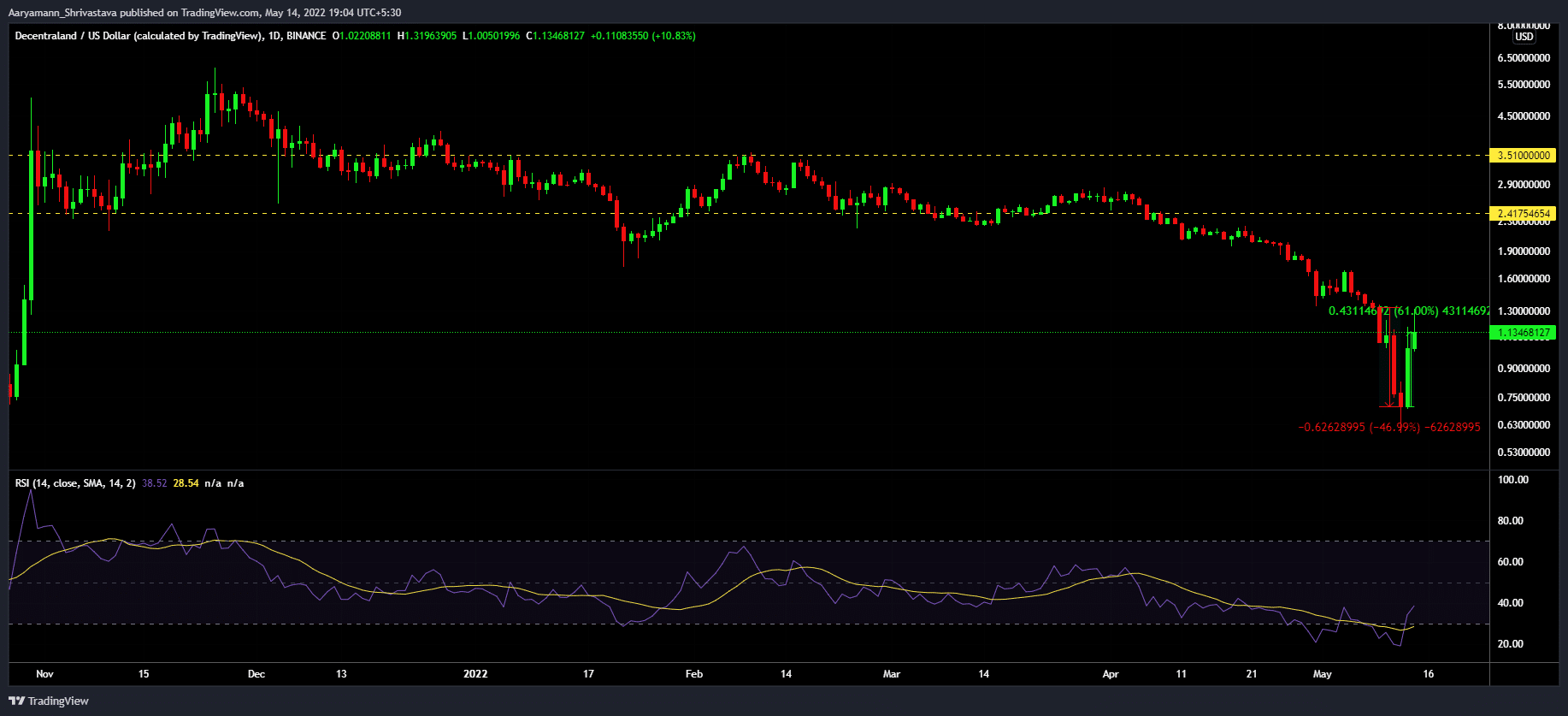
Task: Select the 2.41754654 yellow price label
Action: pos(1524,214)
